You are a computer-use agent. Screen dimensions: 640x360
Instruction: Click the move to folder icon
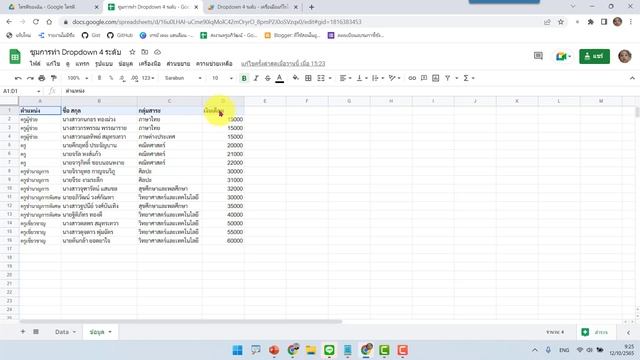(144, 52)
